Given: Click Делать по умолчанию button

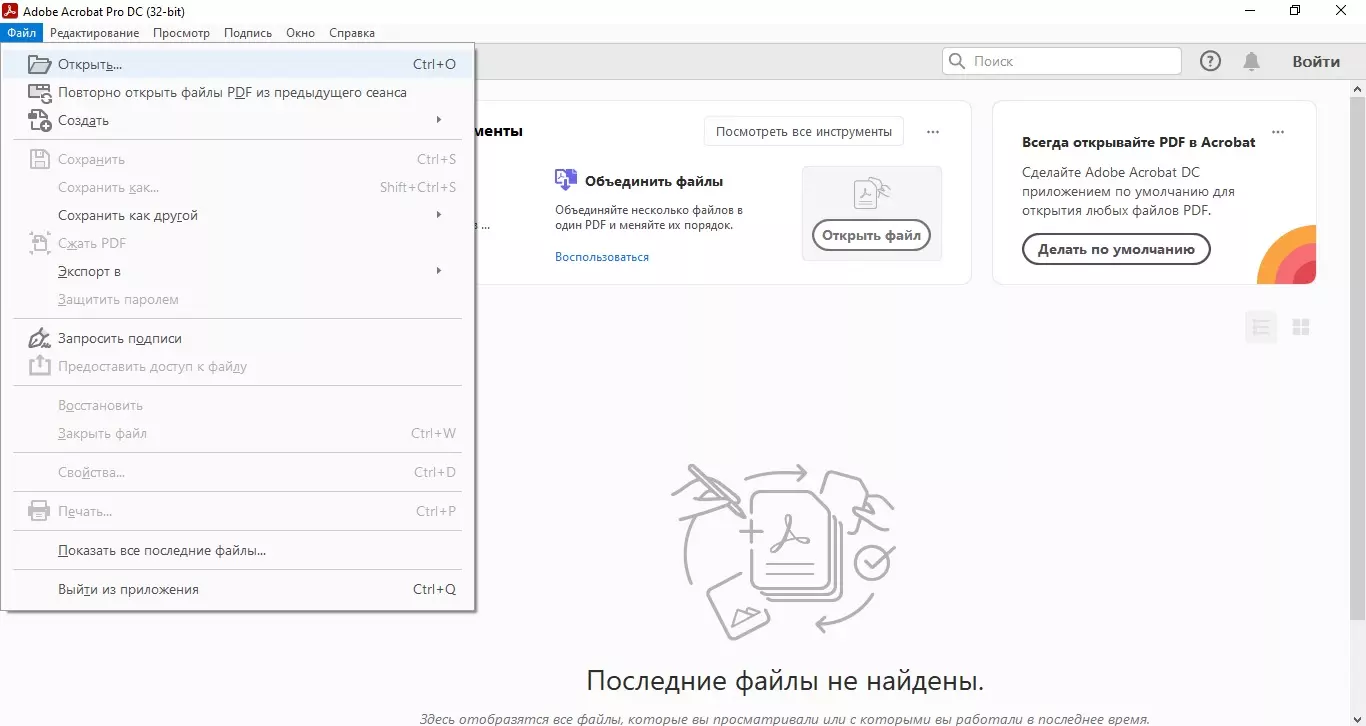Looking at the screenshot, I should (1116, 249).
